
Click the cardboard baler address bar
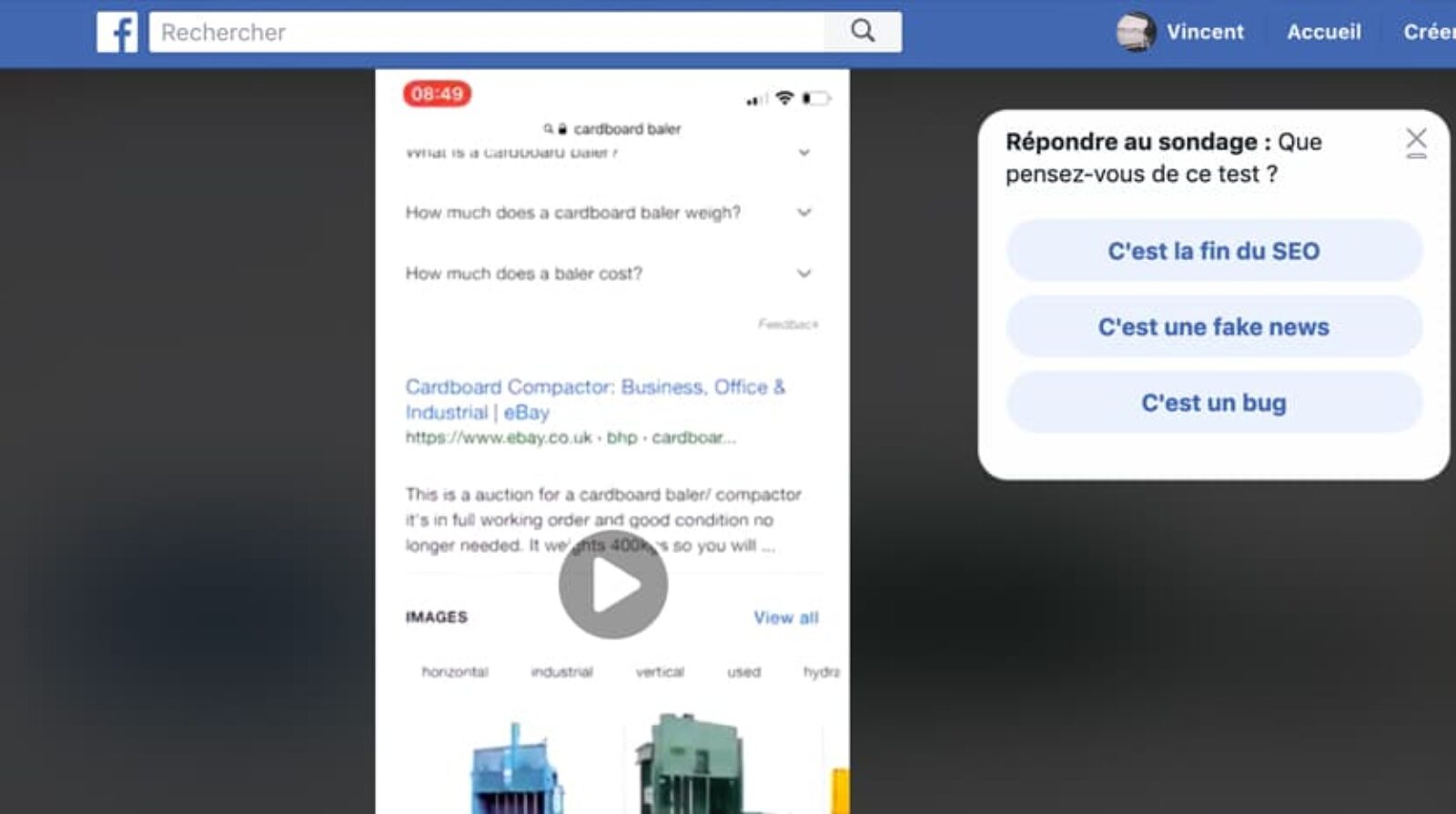[x=612, y=129]
